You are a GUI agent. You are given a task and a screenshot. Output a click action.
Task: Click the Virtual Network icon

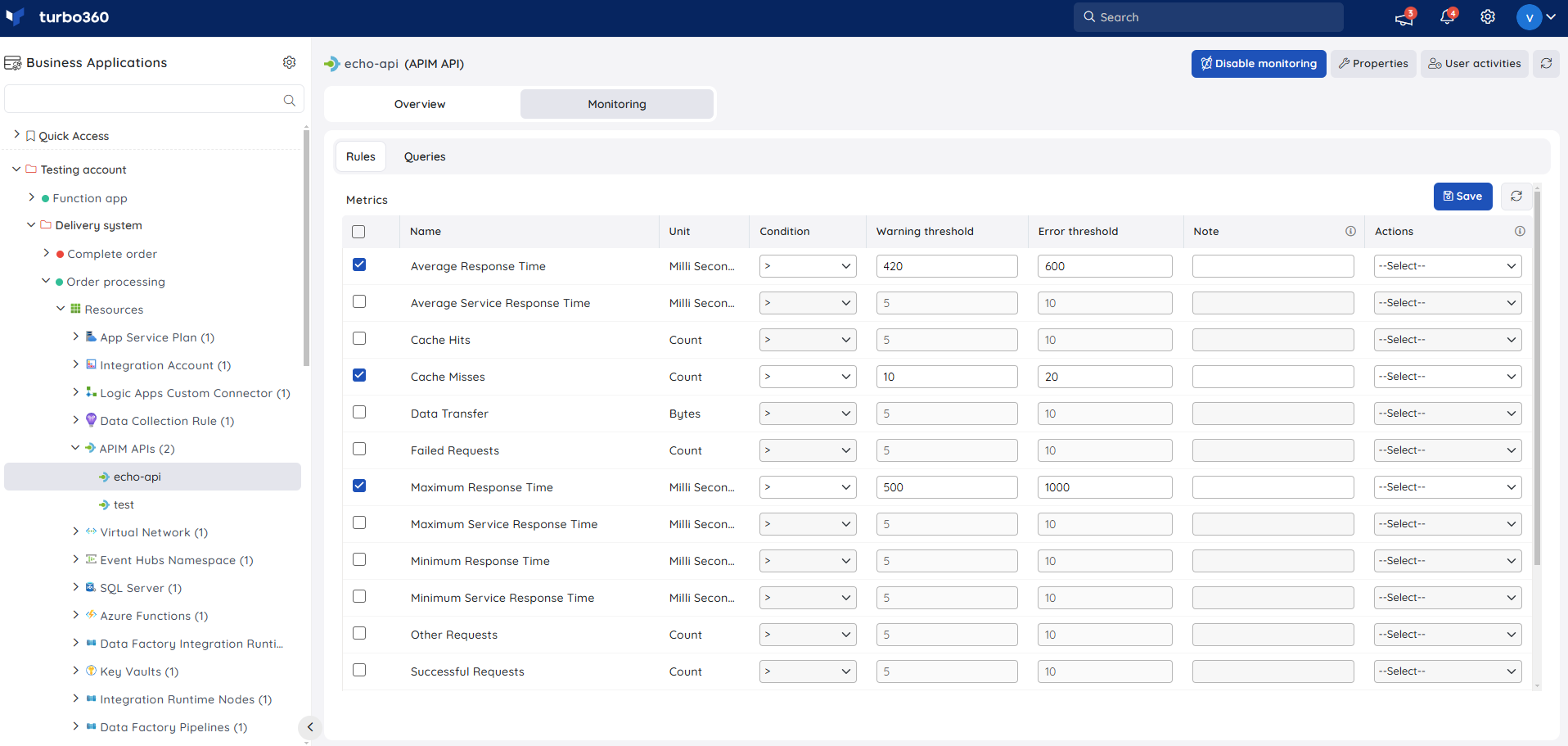pyautogui.click(x=91, y=531)
